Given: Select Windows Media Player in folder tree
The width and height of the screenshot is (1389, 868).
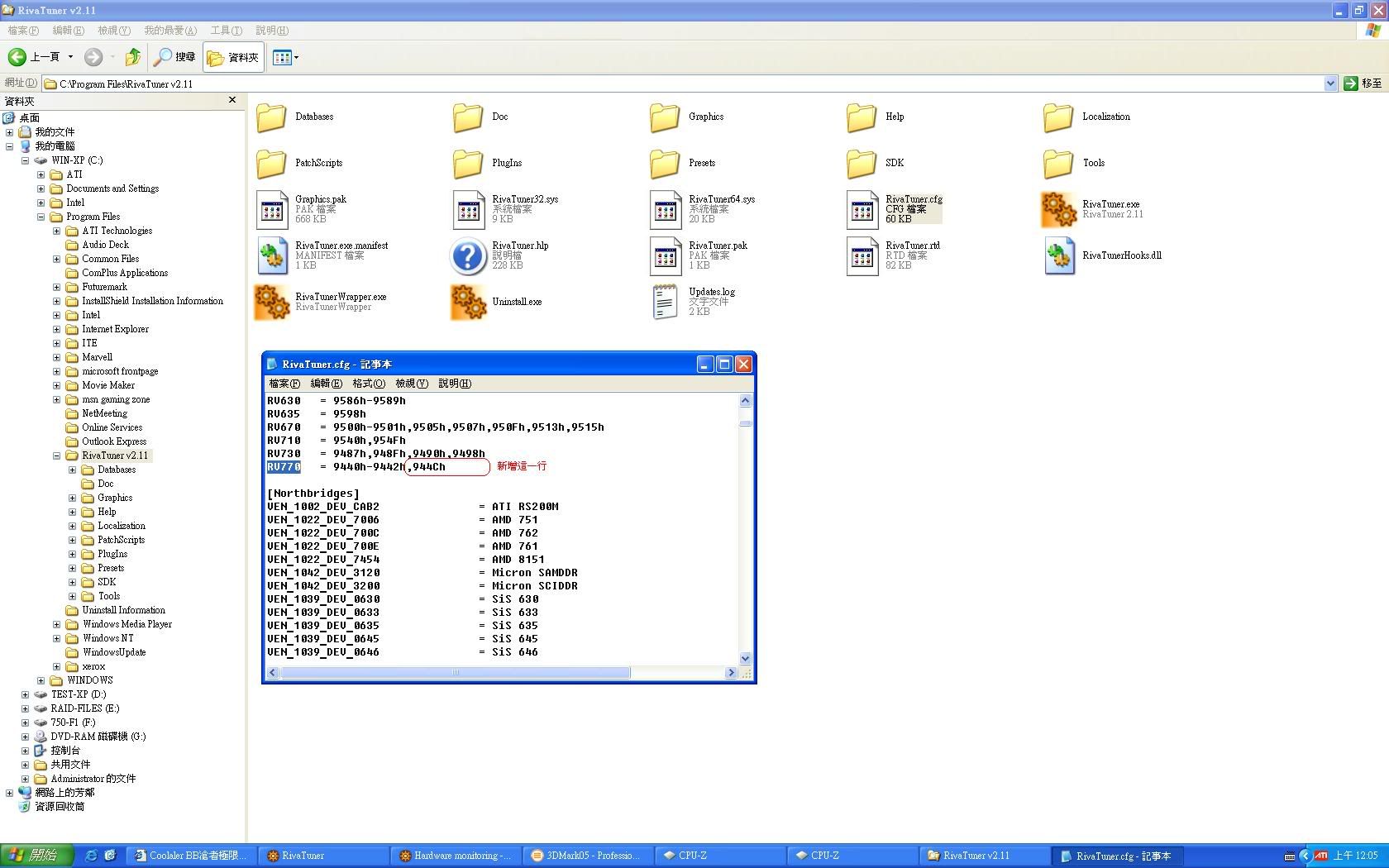Looking at the screenshot, I should [x=127, y=624].
